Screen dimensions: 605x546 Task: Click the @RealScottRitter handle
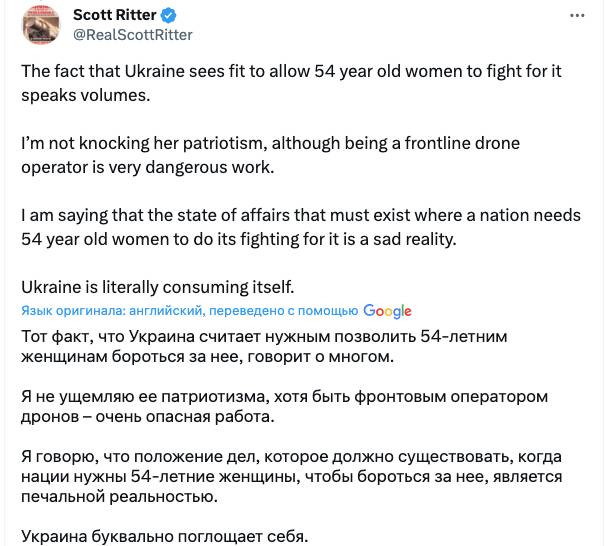pyautogui.click(x=133, y=35)
